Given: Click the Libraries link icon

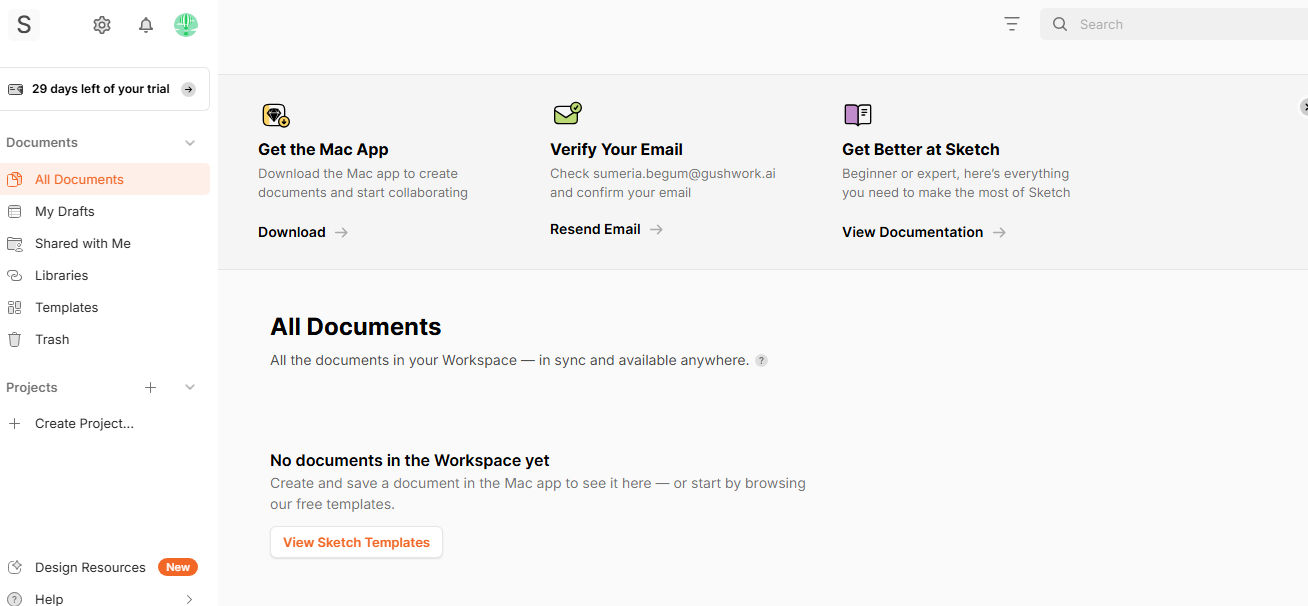Looking at the screenshot, I should tap(14, 276).
